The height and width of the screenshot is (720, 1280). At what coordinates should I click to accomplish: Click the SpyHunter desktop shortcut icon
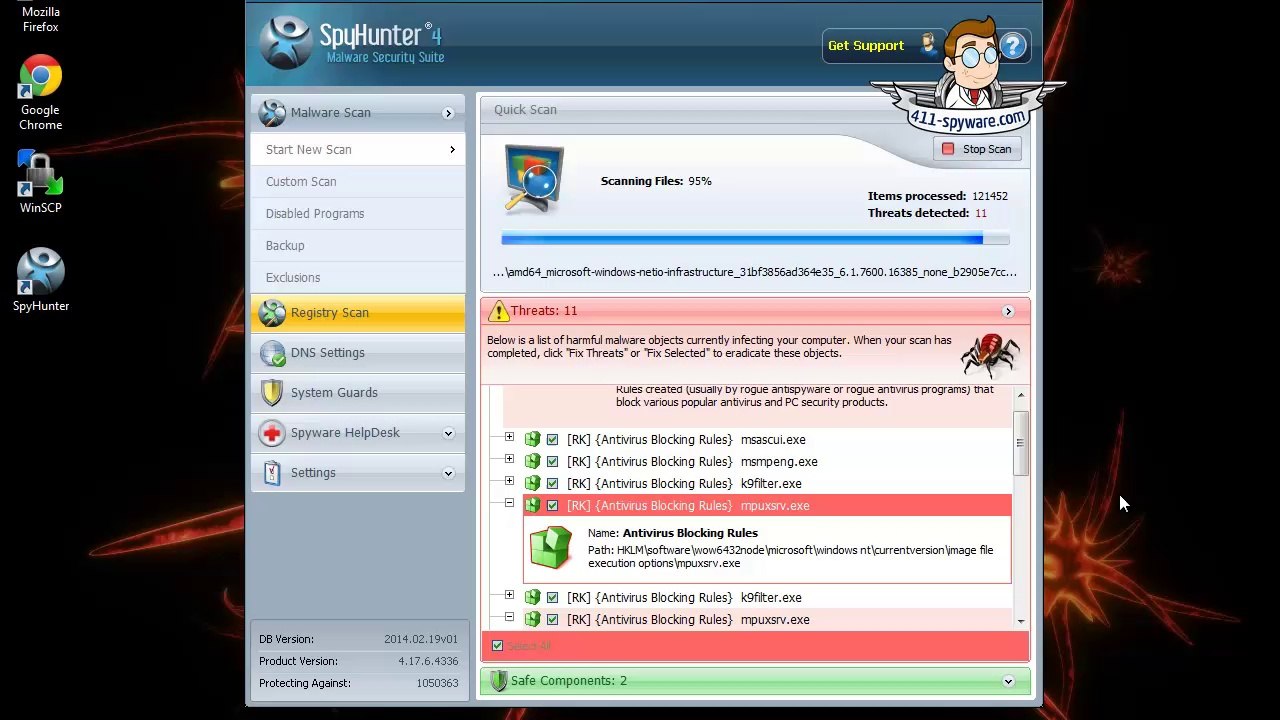pos(41,281)
